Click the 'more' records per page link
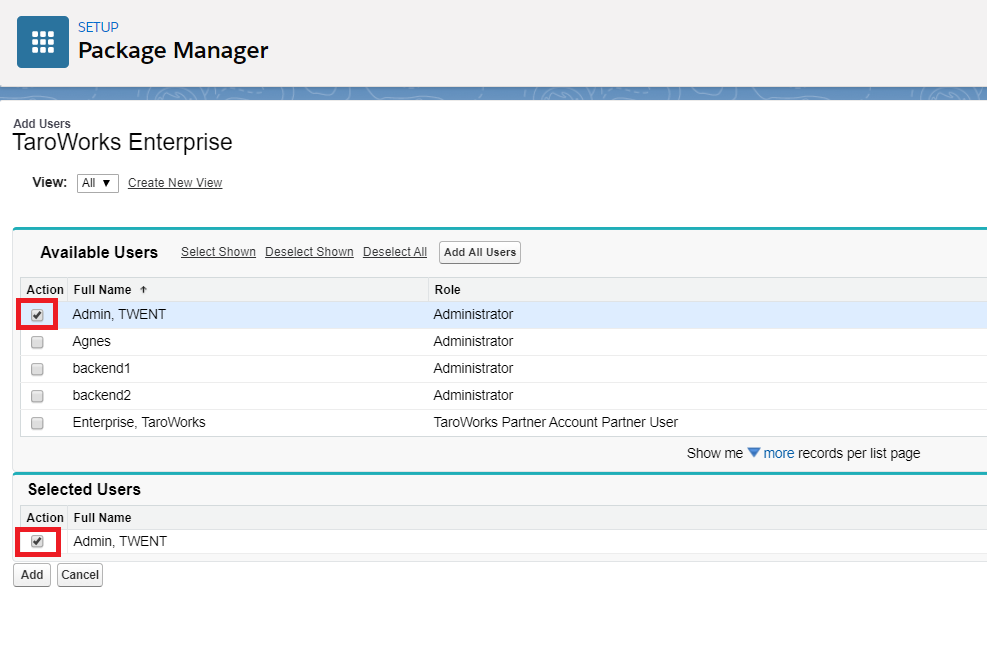This screenshot has height=649, width=987. point(779,453)
